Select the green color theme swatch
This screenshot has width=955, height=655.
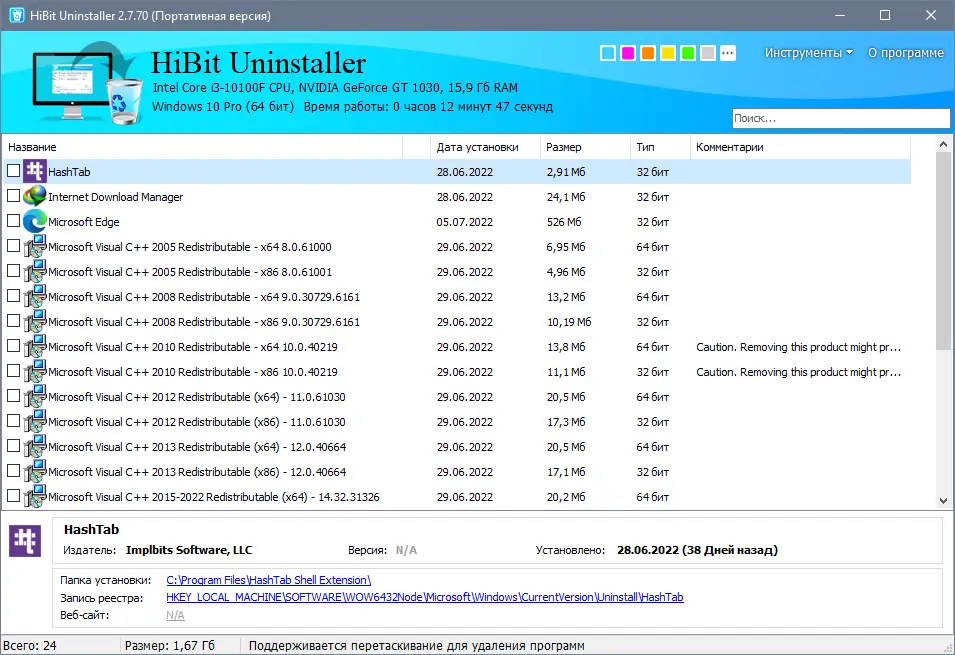[688, 53]
